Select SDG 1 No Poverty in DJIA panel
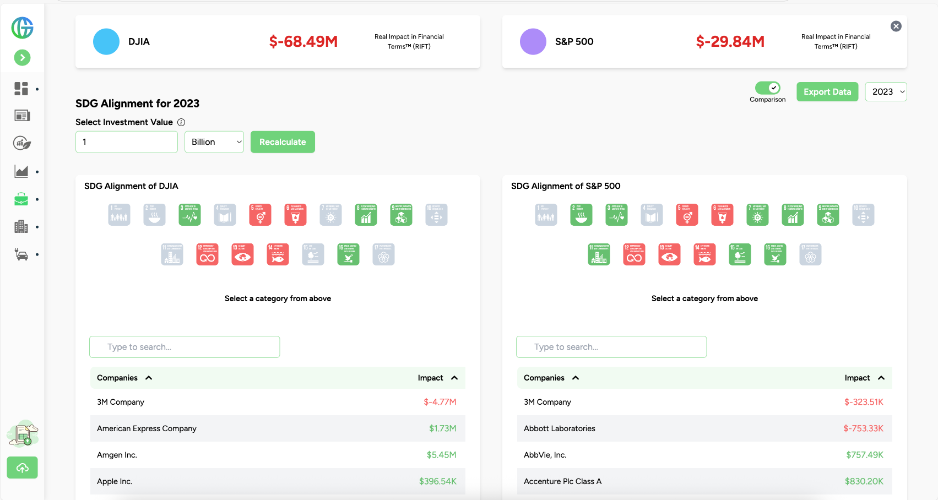The width and height of the screenshot is (938, 500). 119,215
